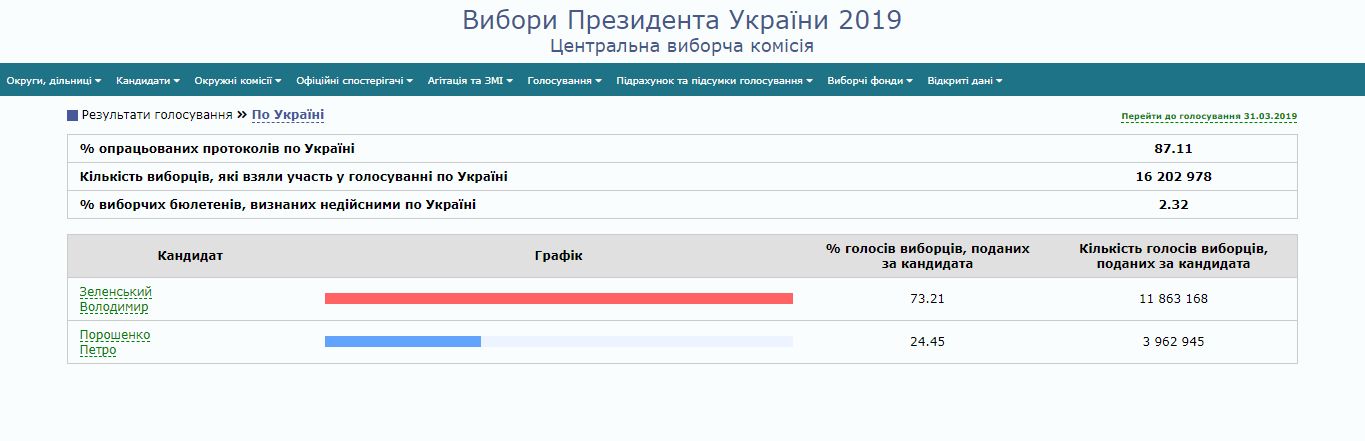Open the Окружні комісії menu
The width and height of the screenshot is (1365, 441).
coord(238,80)
